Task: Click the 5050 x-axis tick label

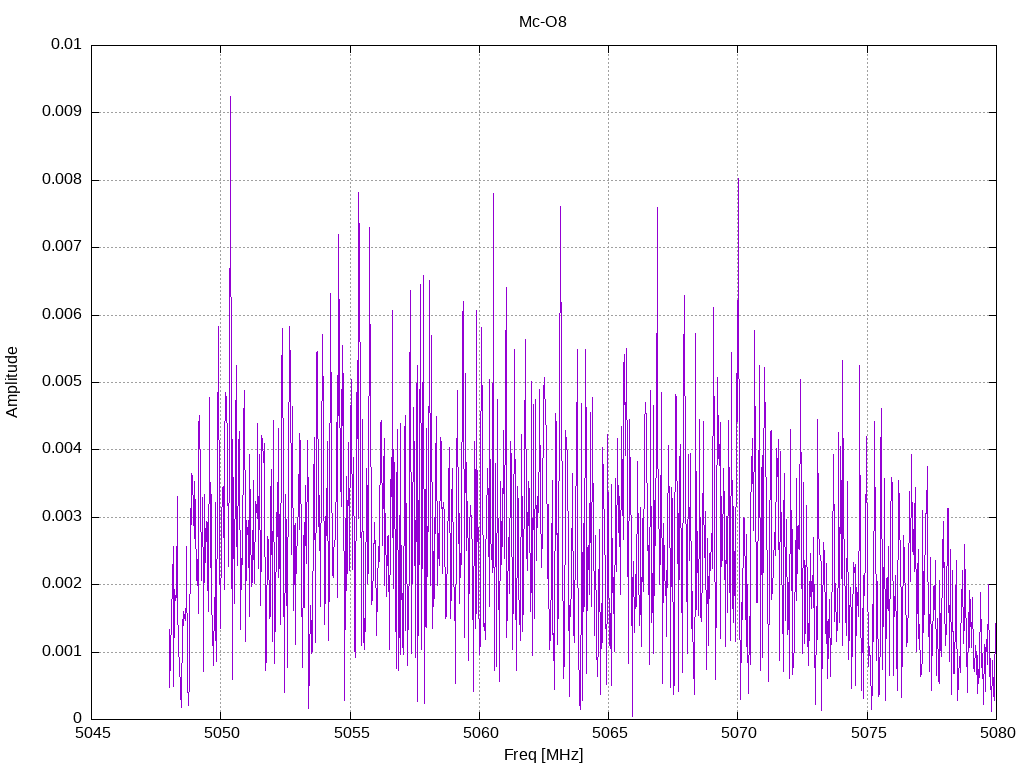Action: [221, 733]
